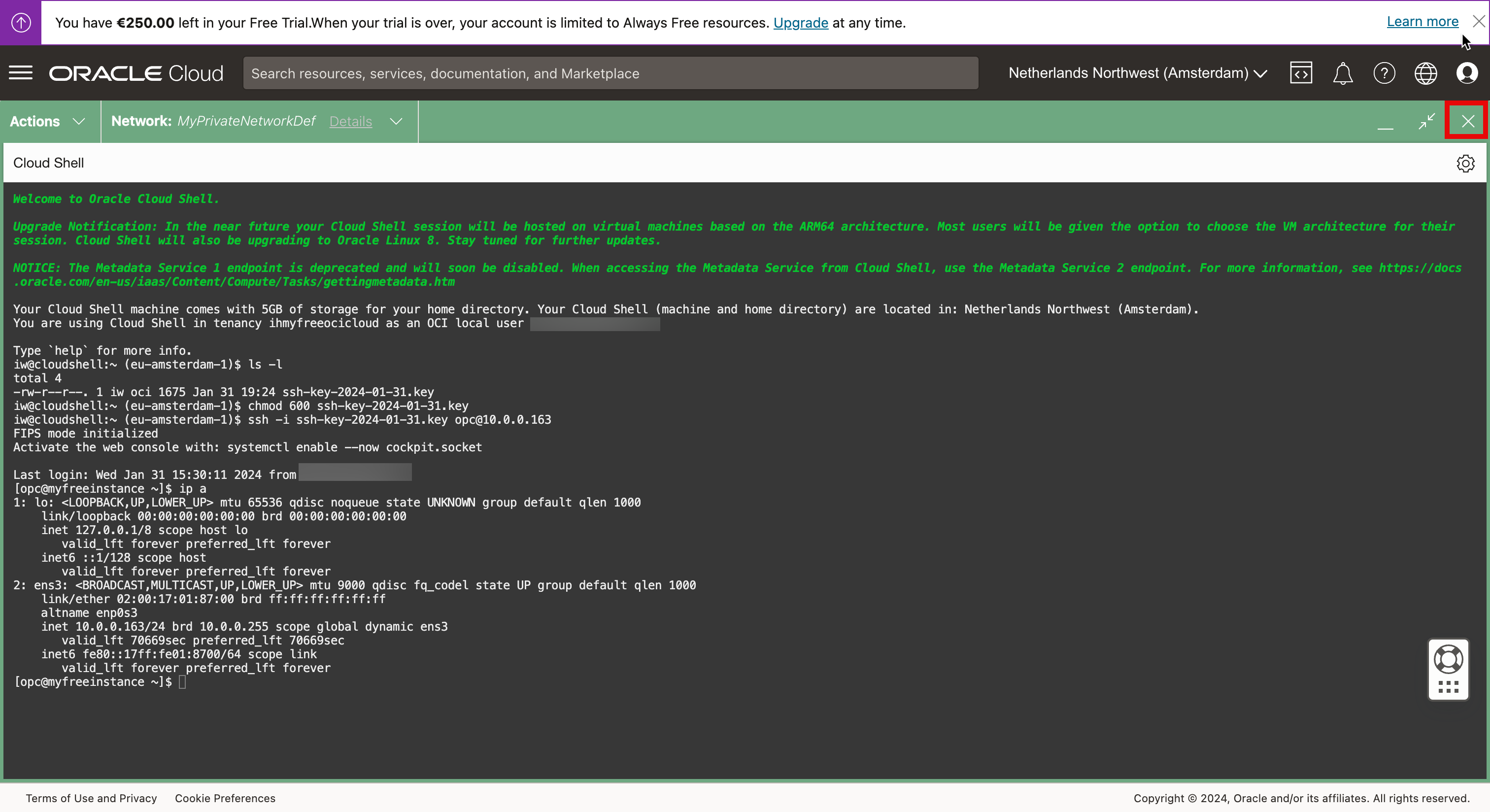Open Developer tools Cloud Shell icon
The height and width of the screenshot is (812, 1490).
1300,73
